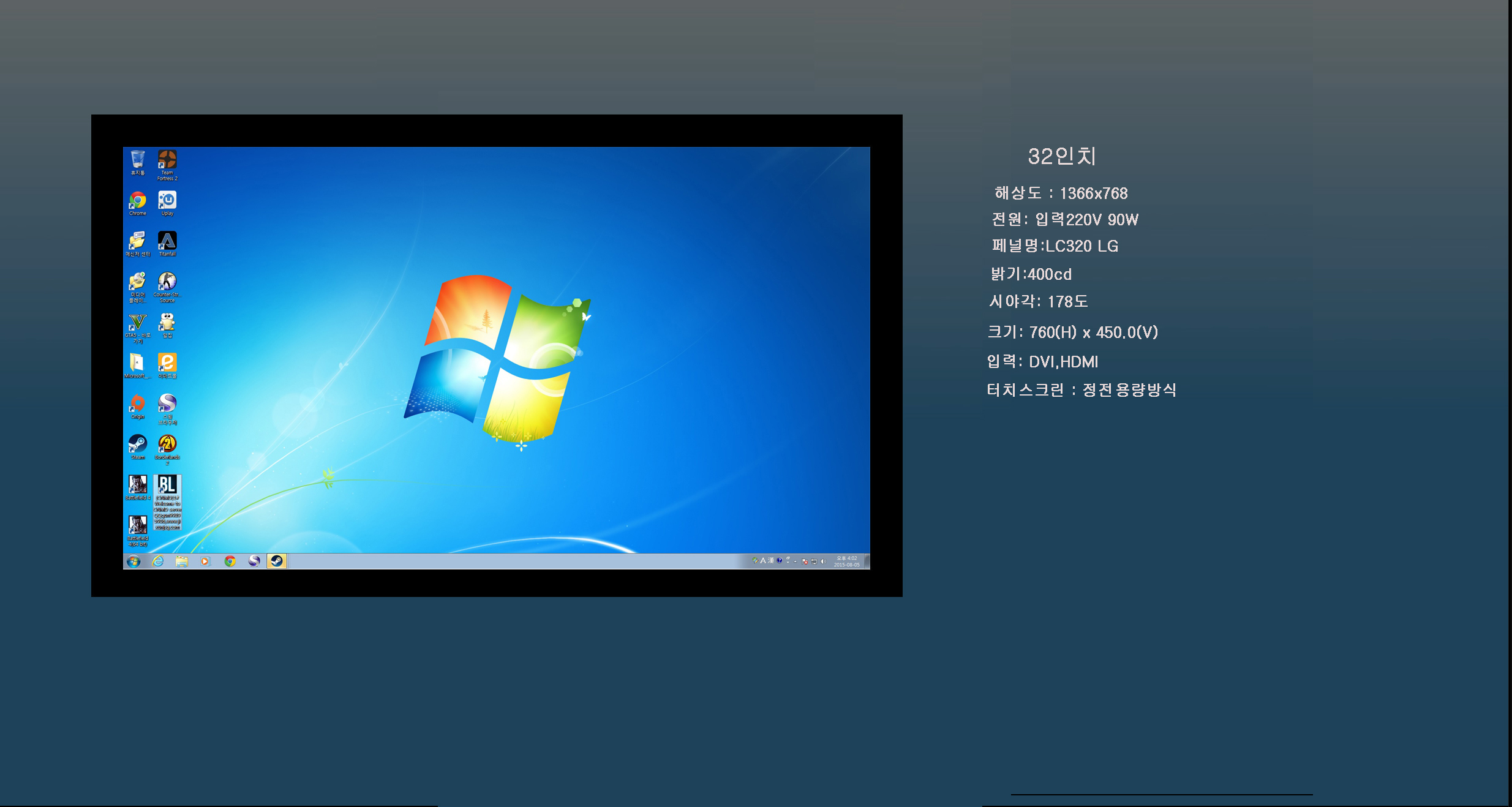The height and width of the screenshot is (807, 1512).
Task: Click the 터치스크린 : 정전용량방식 line
Action: 1081,389
